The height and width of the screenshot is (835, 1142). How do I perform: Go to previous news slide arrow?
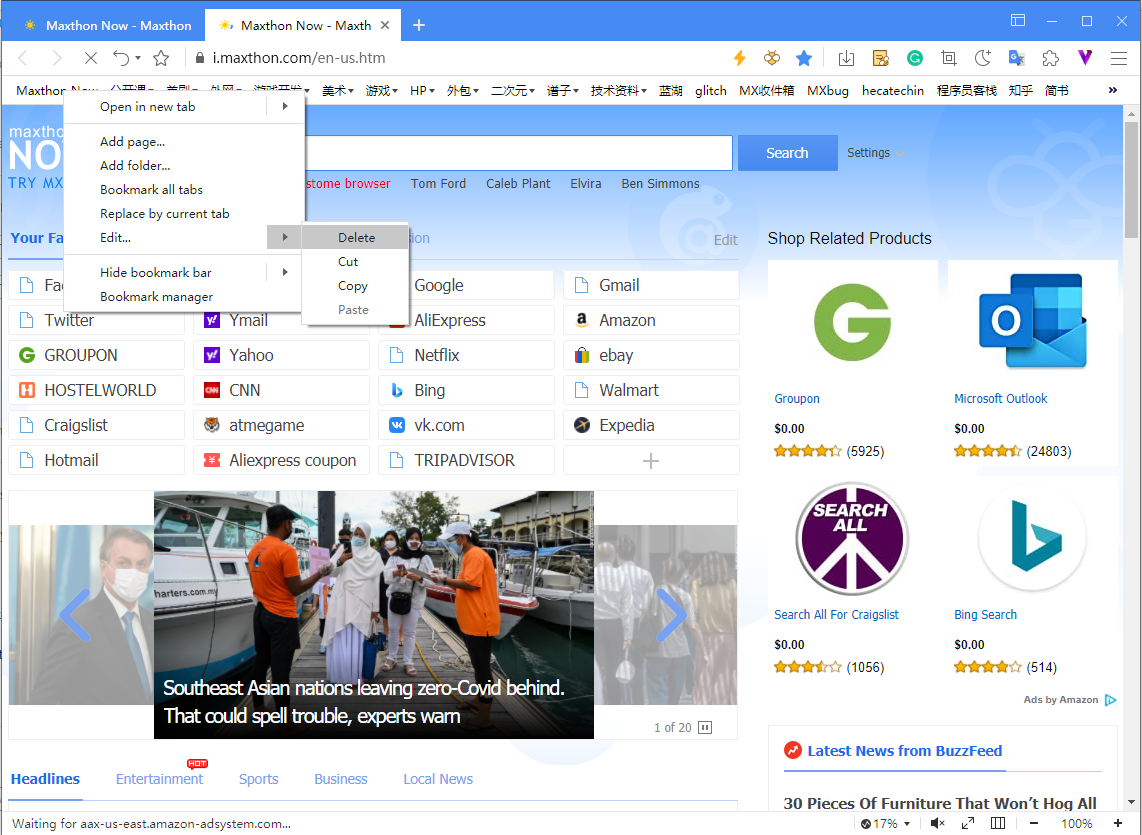76,615
